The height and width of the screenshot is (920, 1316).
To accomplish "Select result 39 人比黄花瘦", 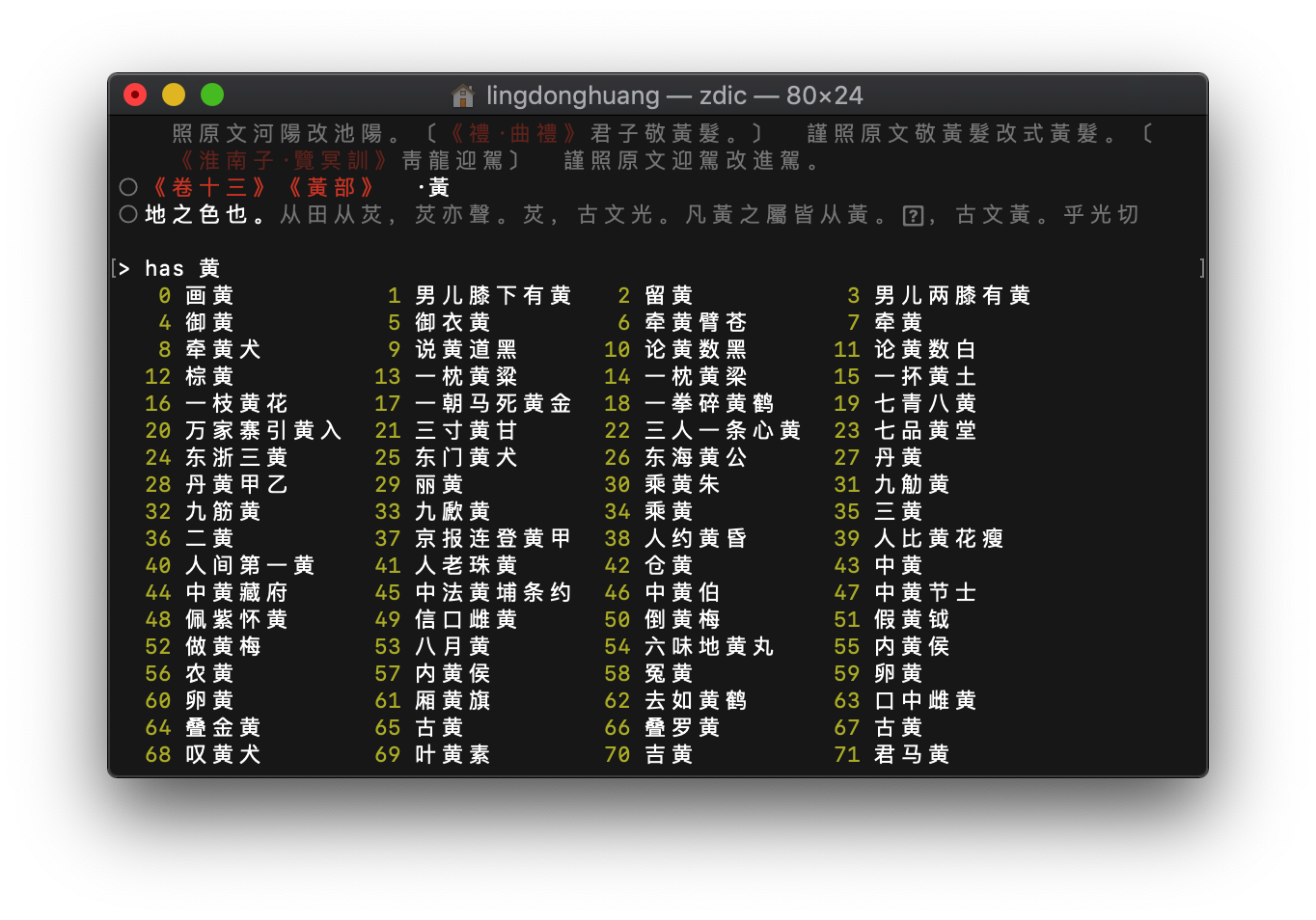I will (x=939, y=538).
